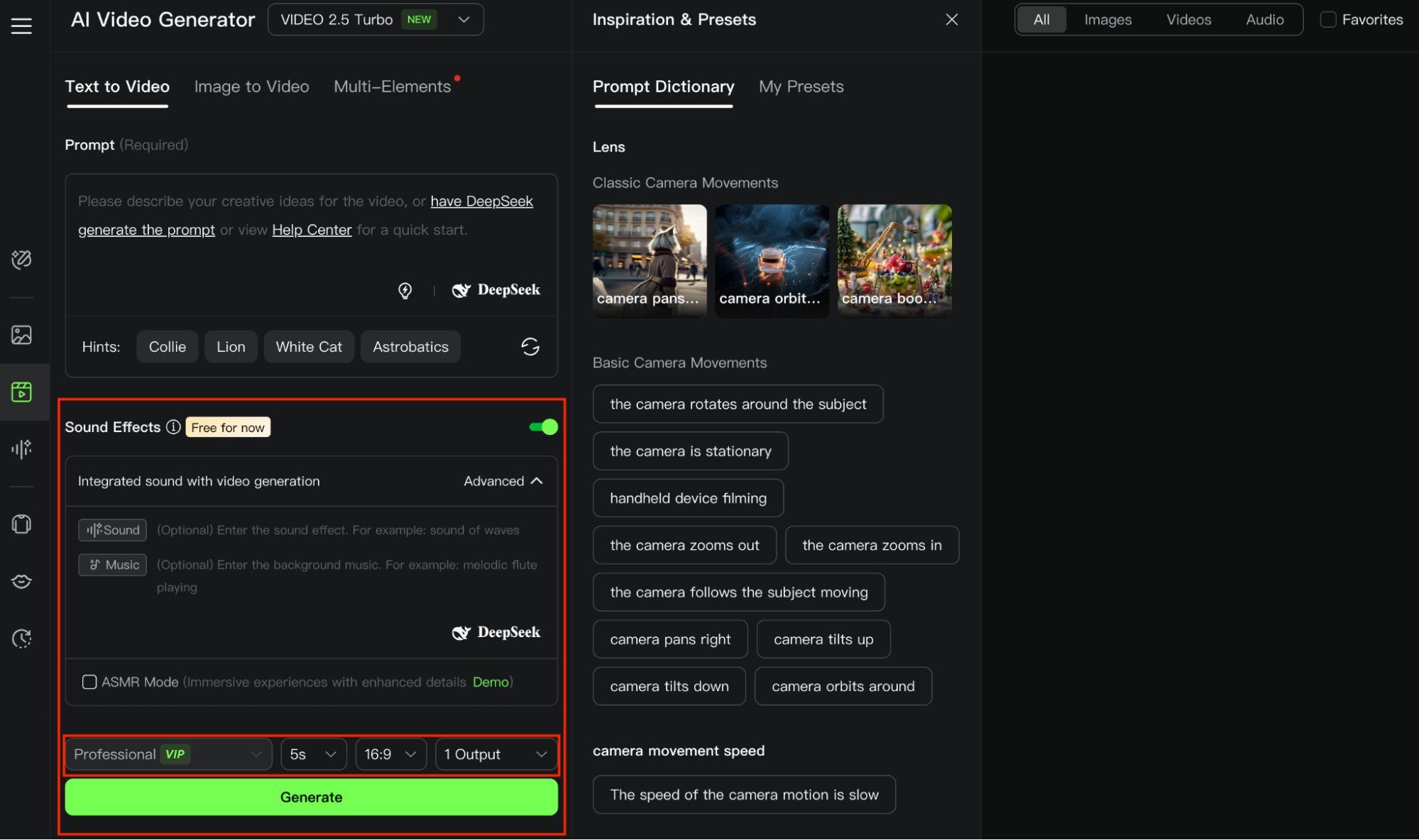Open the Help Center link
Screen dimensions: 1419x840
pyautogui.click(x=312, y=230)
